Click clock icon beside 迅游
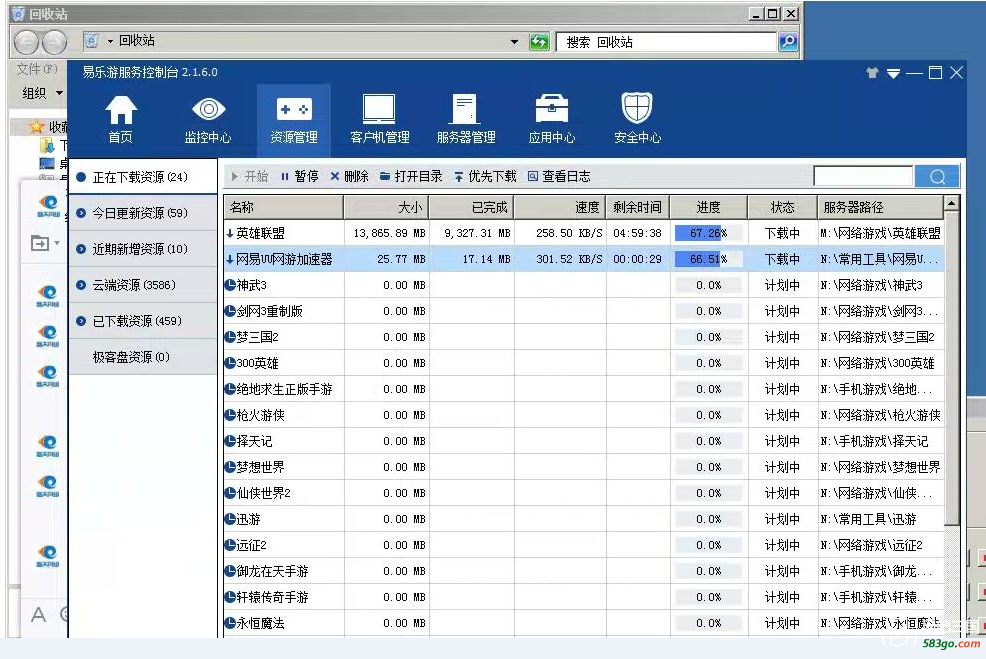Viewport: 986px width, 659px height. tap(230, 519)
